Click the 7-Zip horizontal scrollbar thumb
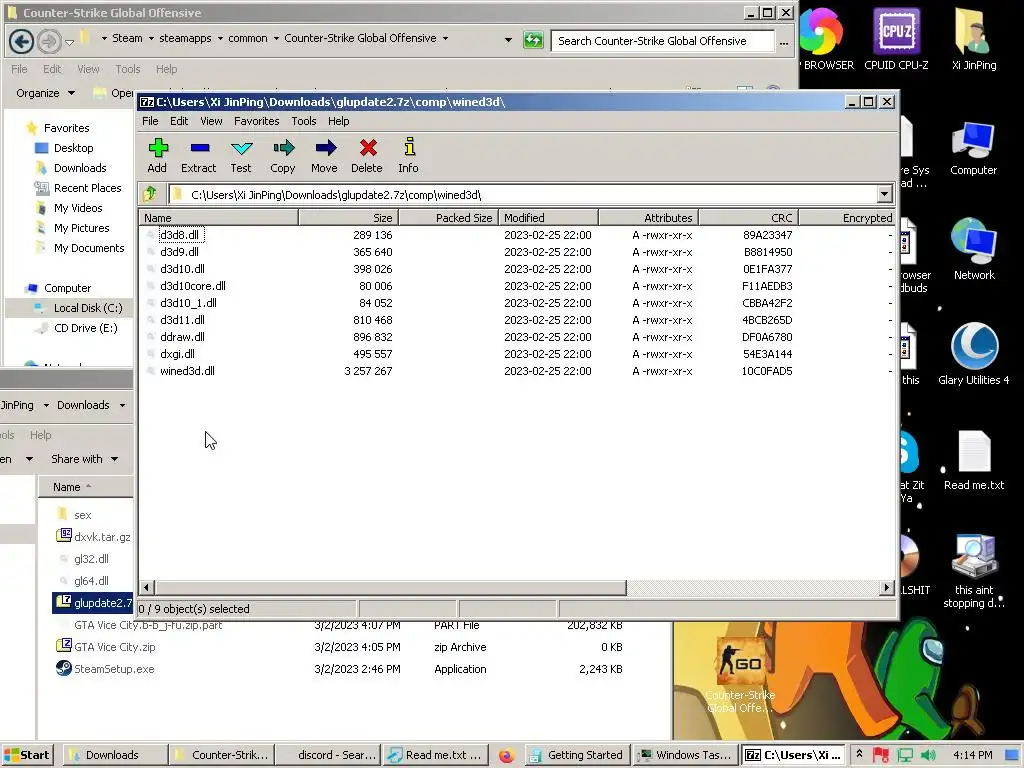The height and width of the screenshot is (768, 1024). tap(391, 588)
